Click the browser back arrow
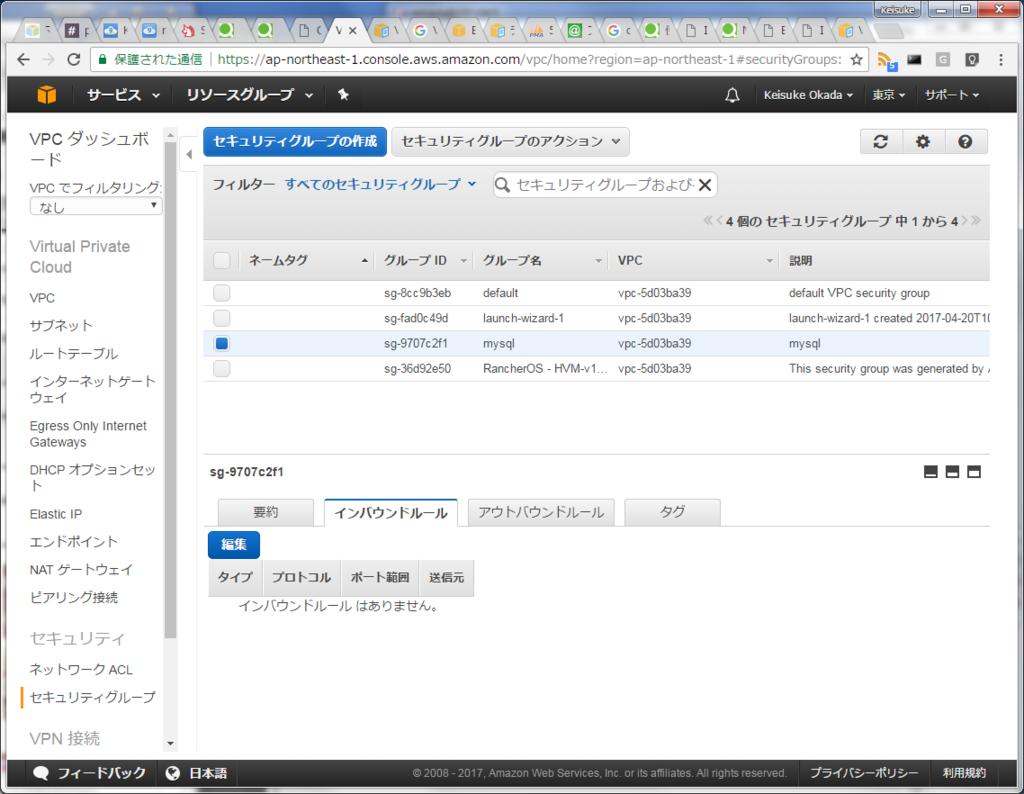Viewport: 1024px width, 794px height. [24, 59]
